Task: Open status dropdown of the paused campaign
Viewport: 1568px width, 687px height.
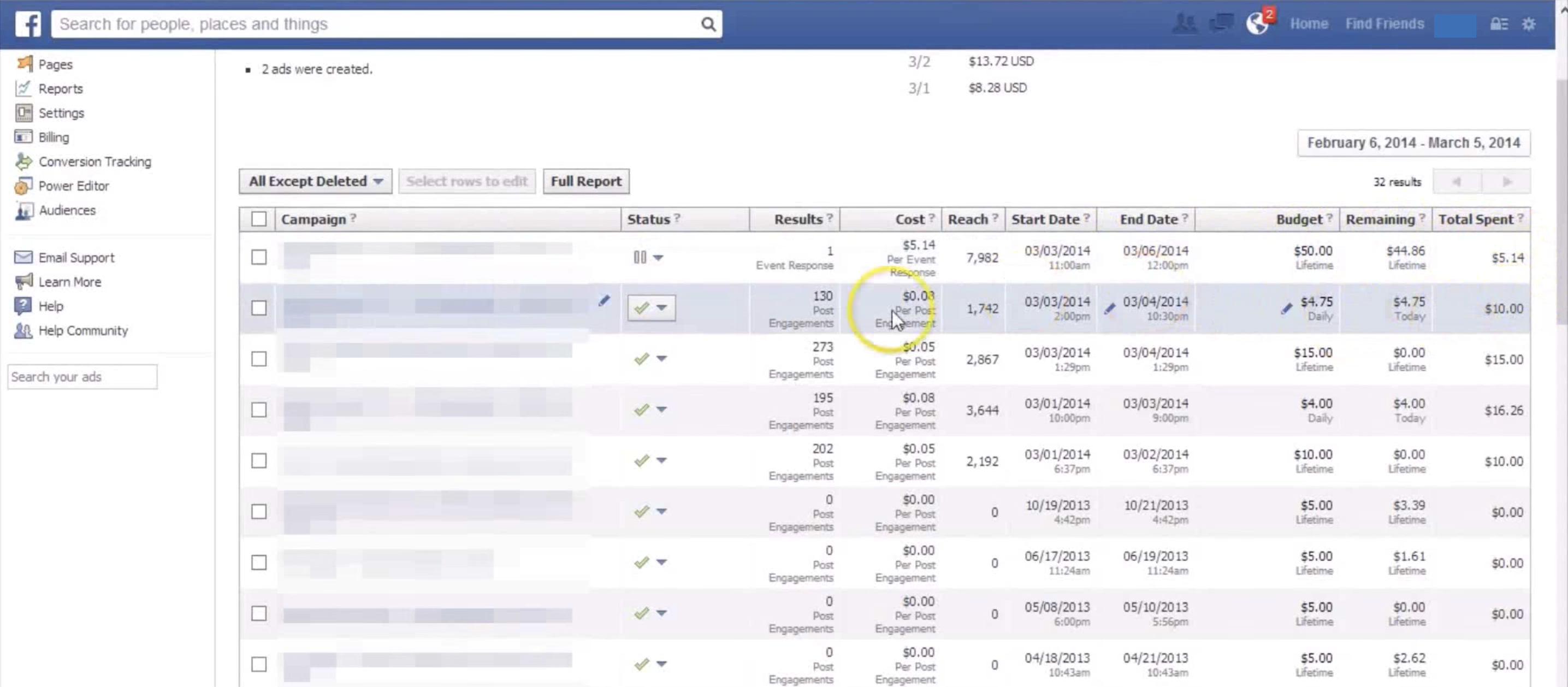Action: click(x=658, y=257)
